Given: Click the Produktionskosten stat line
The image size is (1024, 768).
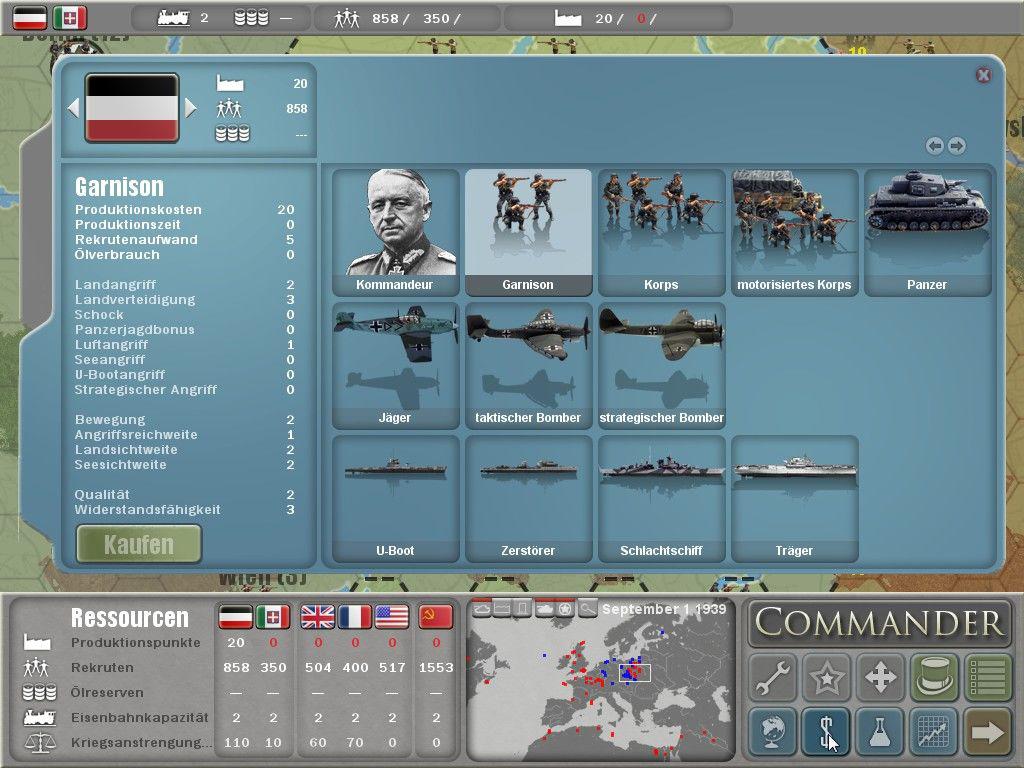Looking at the screenshot, I should tap(184, 210).
